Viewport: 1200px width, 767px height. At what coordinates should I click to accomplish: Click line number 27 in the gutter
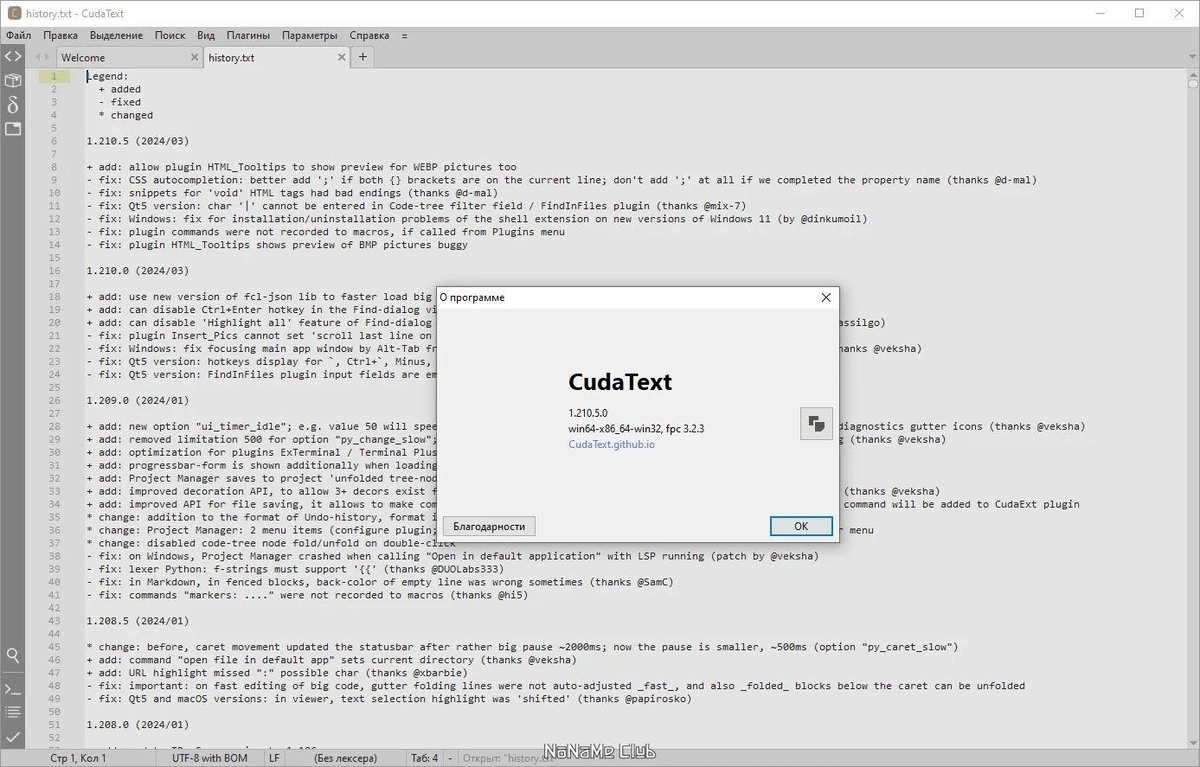(x=54, y=413)
